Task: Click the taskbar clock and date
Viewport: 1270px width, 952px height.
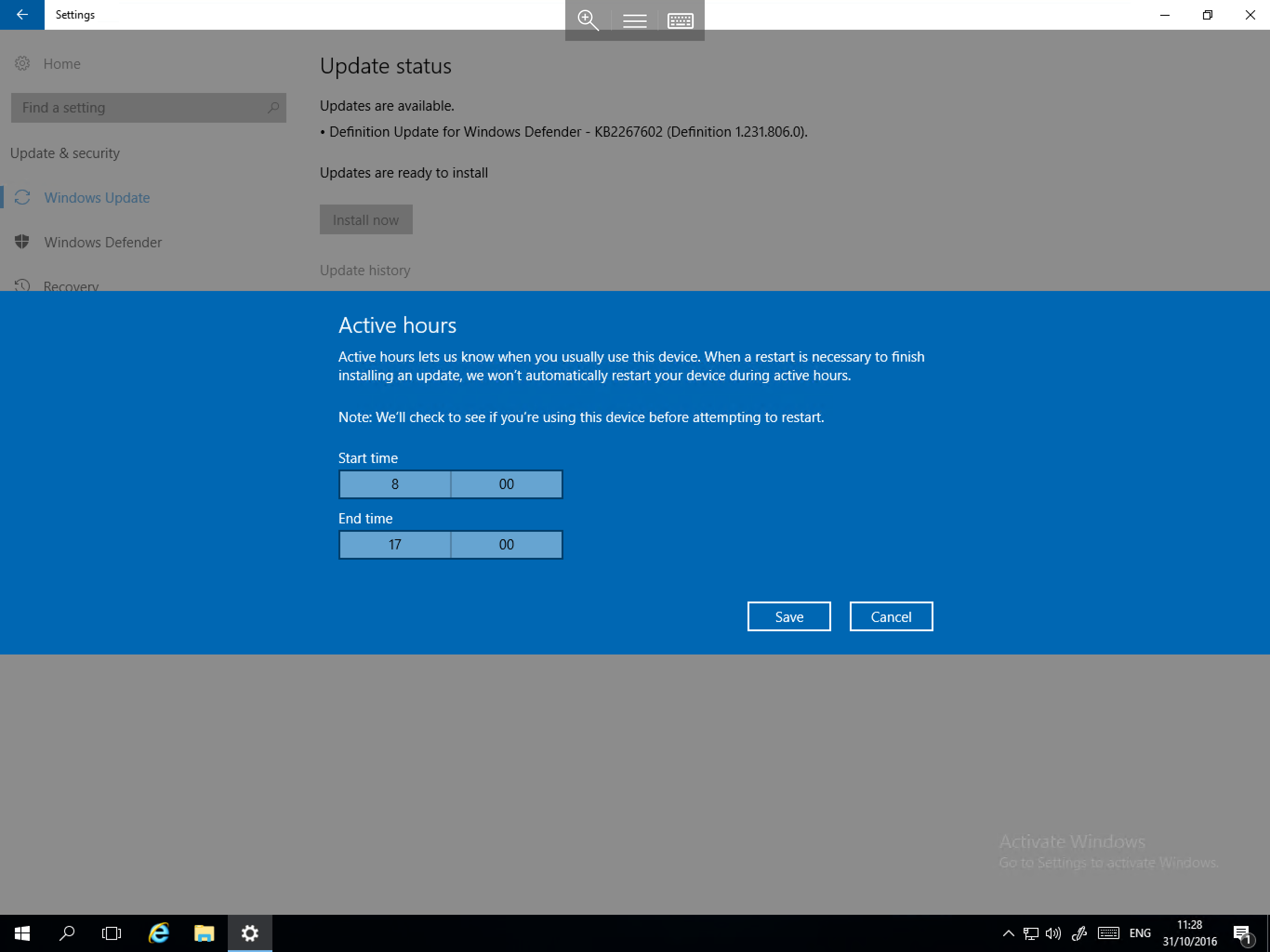Action: click(1190, 933)
